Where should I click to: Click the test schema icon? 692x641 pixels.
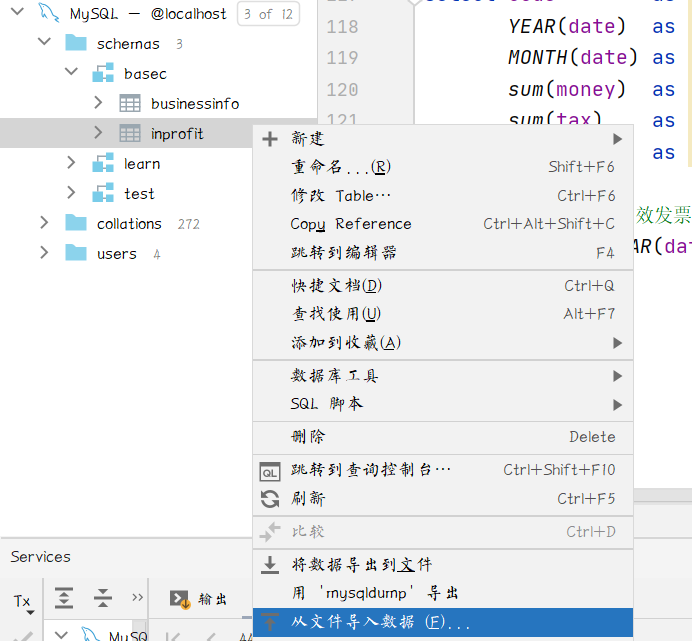[103, 193]
